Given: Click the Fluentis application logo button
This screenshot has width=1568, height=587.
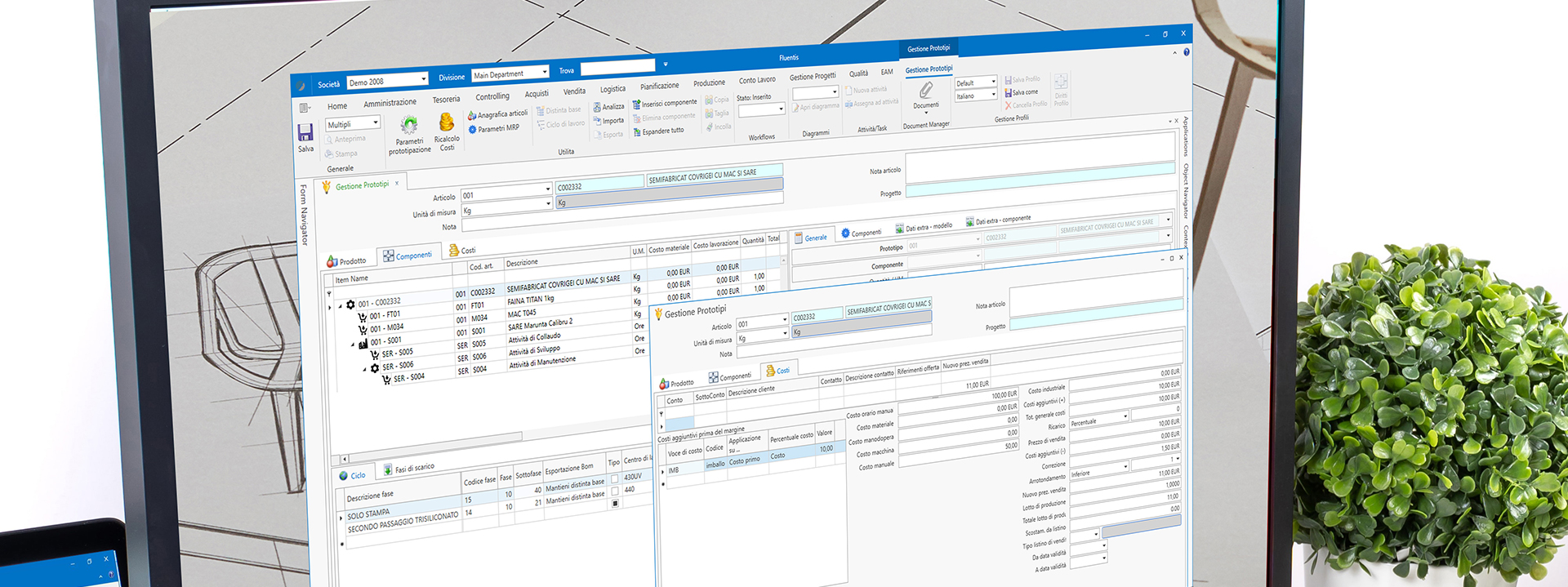Looking at the screenshot, I should 301,86.
